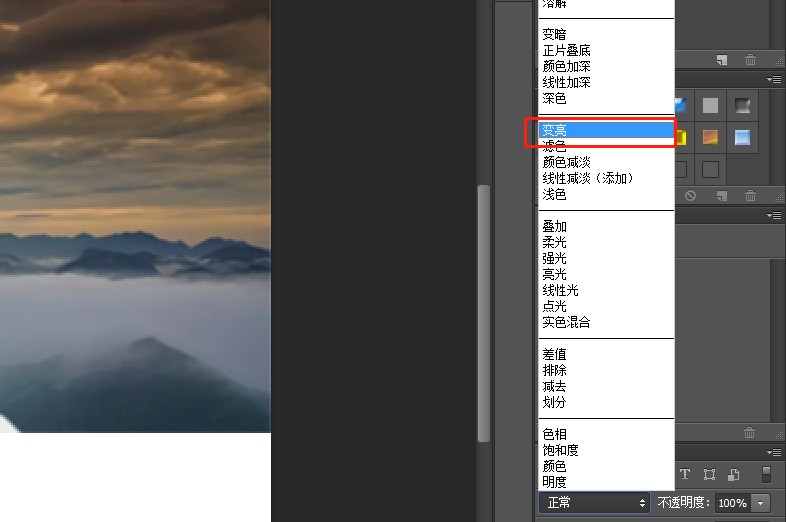Select the smart object filter icon
This screenshot has width=786, height=522.
click(734, 474)
